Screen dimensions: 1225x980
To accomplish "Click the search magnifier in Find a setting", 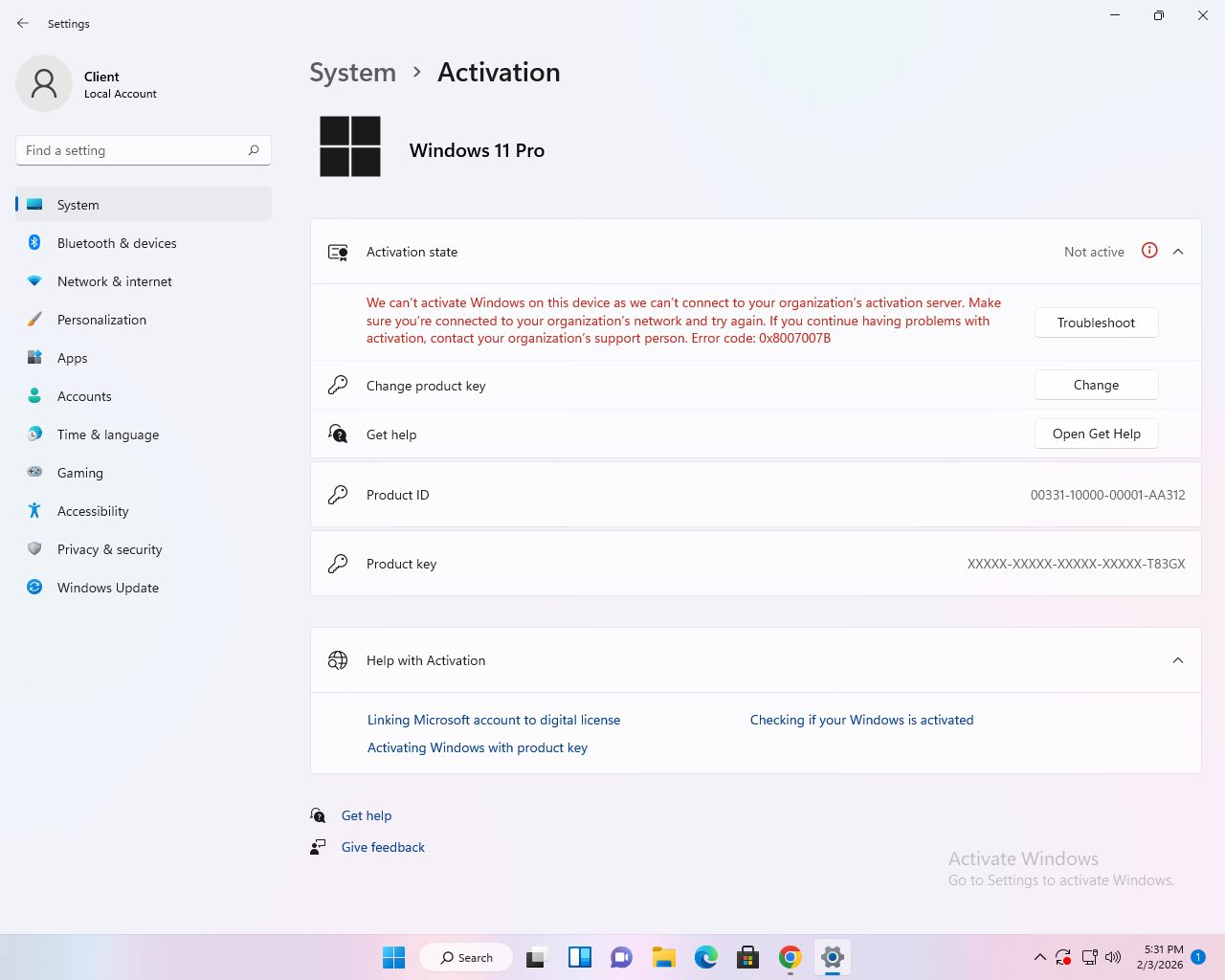I will tap(254, 150).
